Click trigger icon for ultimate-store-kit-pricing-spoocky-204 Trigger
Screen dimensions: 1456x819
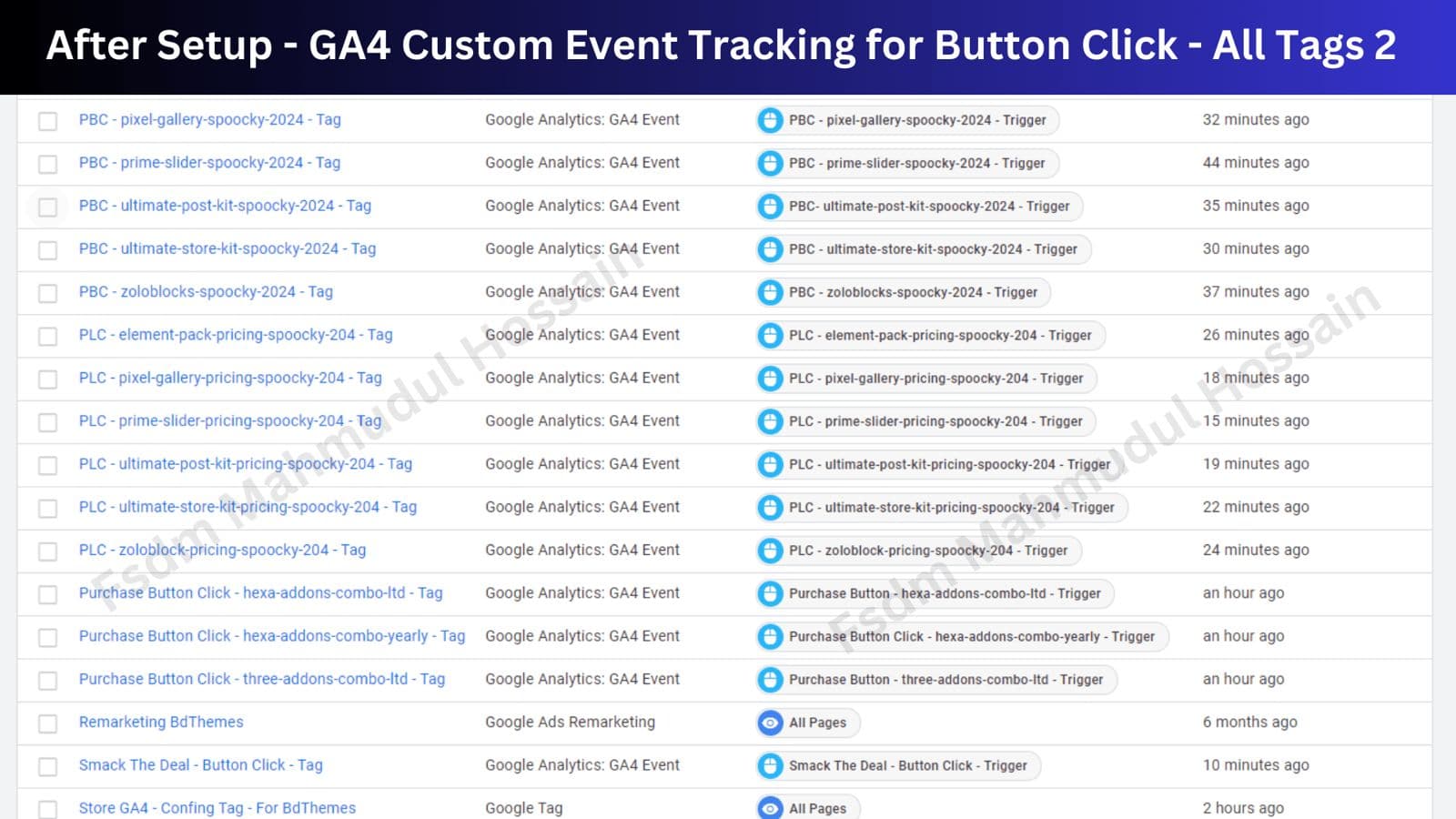pyautogui.click(x=771, y=507)
